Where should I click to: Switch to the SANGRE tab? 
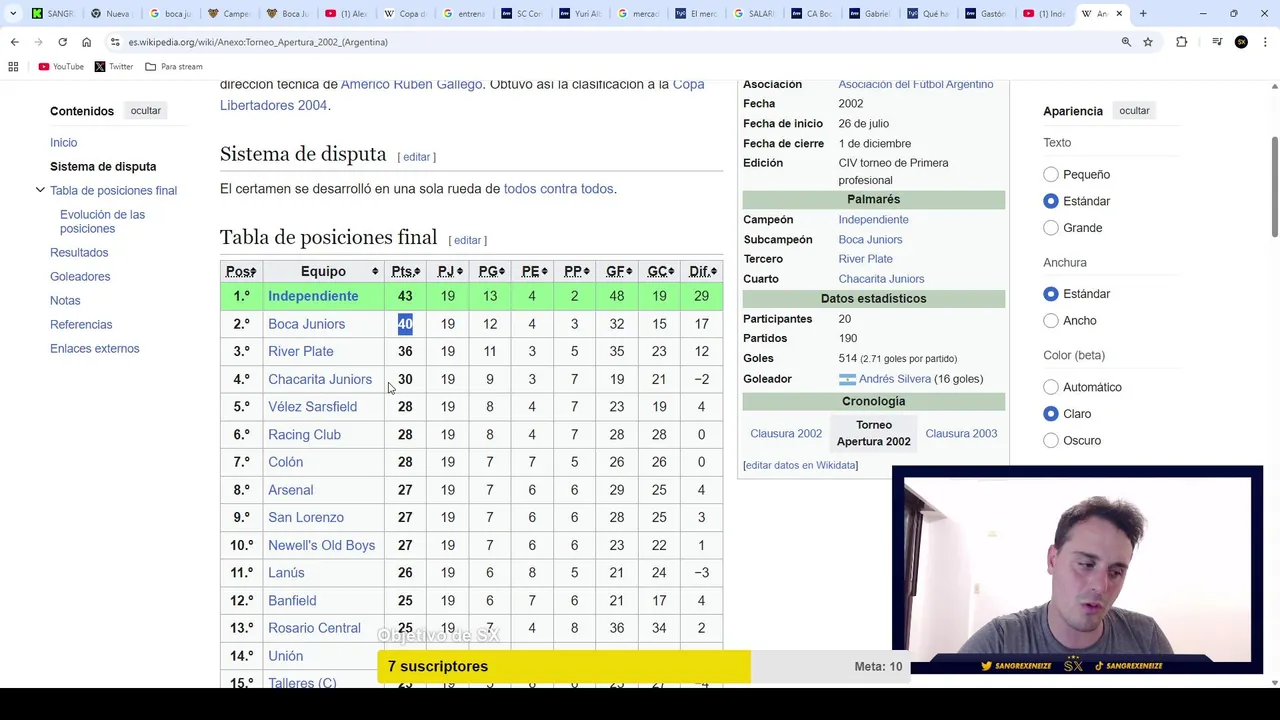coord(53,14)
